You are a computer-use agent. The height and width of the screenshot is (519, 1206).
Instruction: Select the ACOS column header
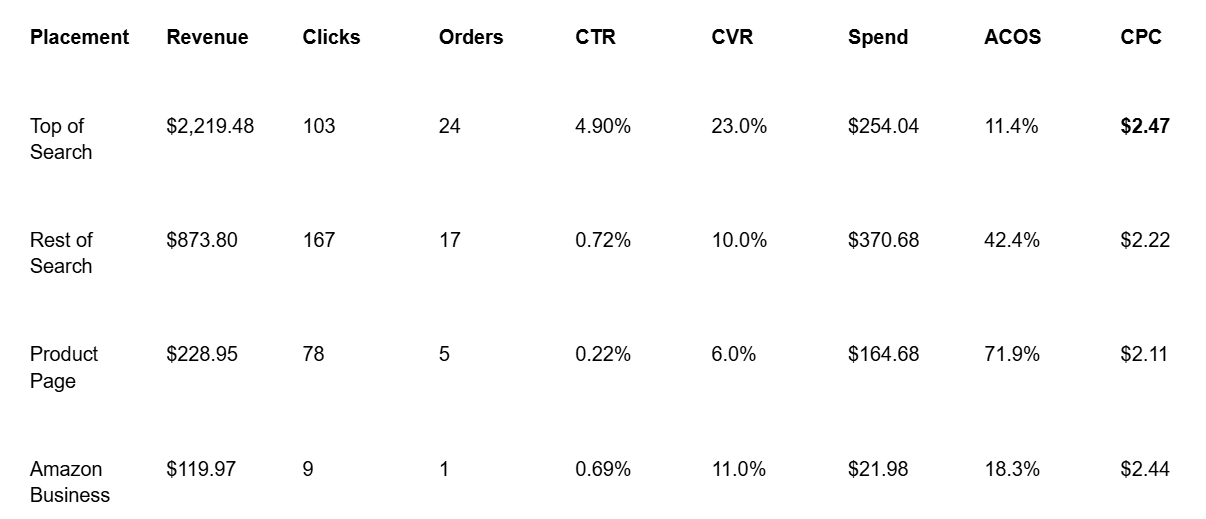point(1012,37)
